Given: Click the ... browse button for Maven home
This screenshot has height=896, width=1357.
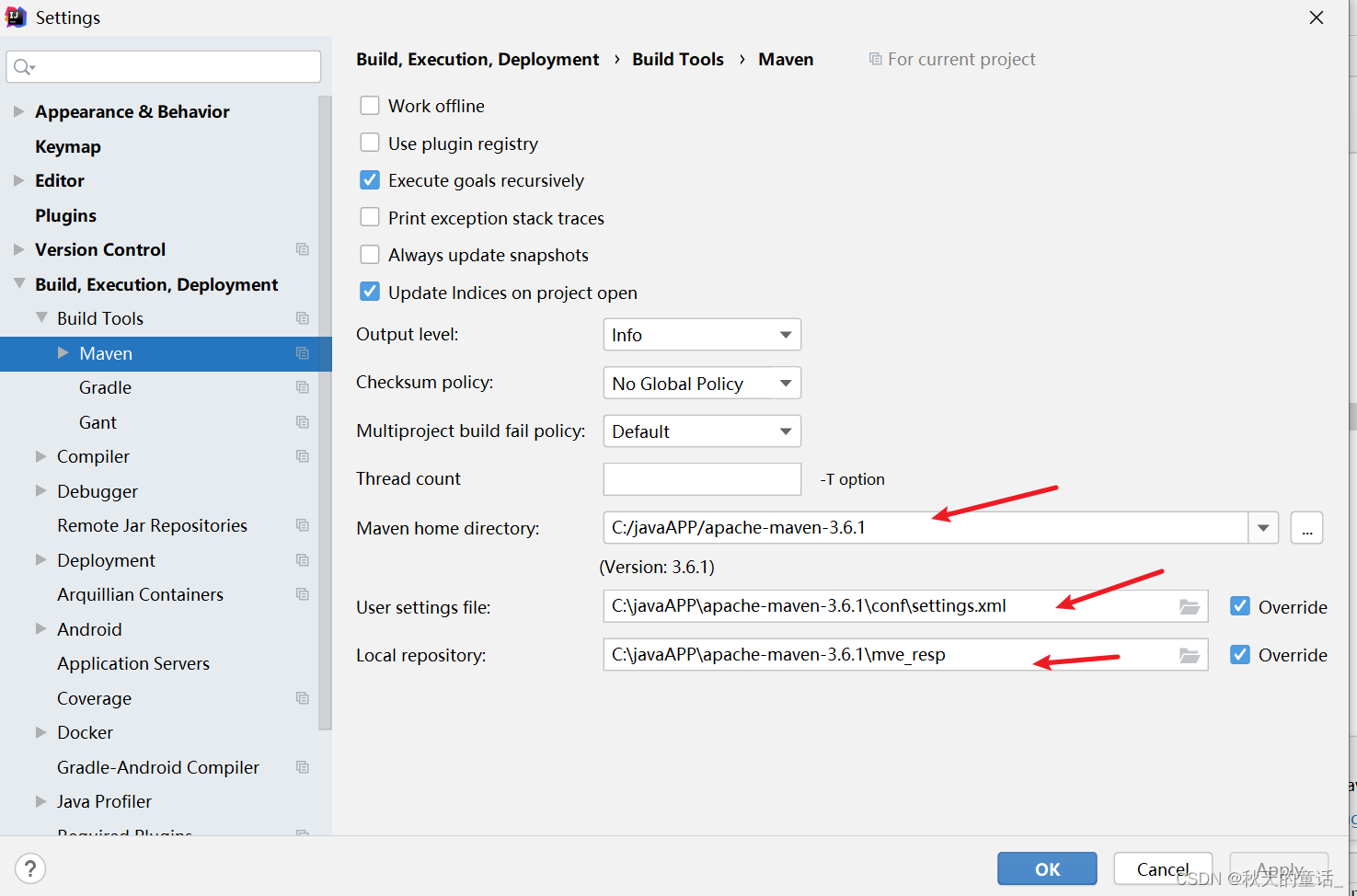Looking at the screenshot, I should click(1306, 528).
